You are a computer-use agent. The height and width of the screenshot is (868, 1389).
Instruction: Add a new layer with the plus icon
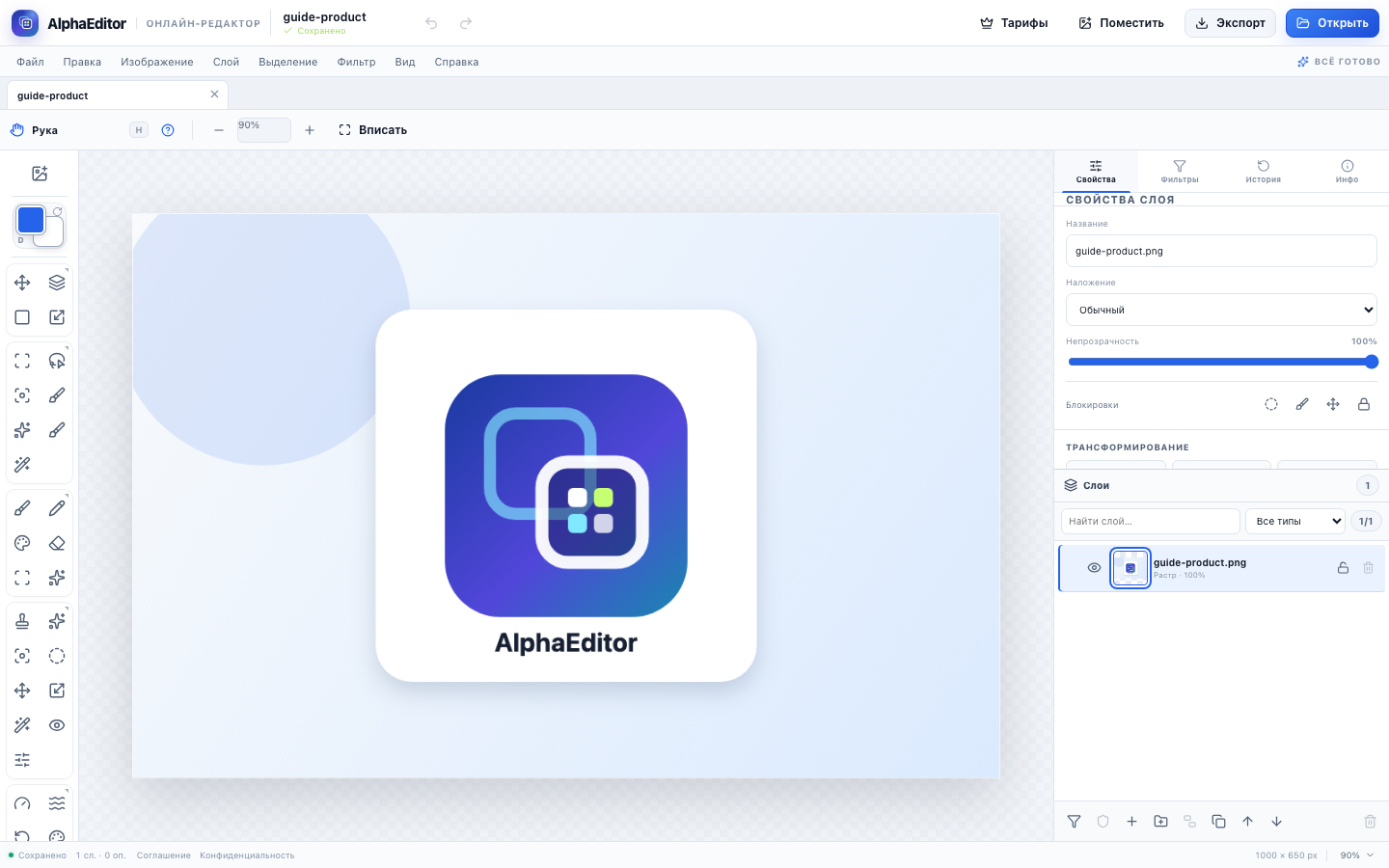[1131, 822]
